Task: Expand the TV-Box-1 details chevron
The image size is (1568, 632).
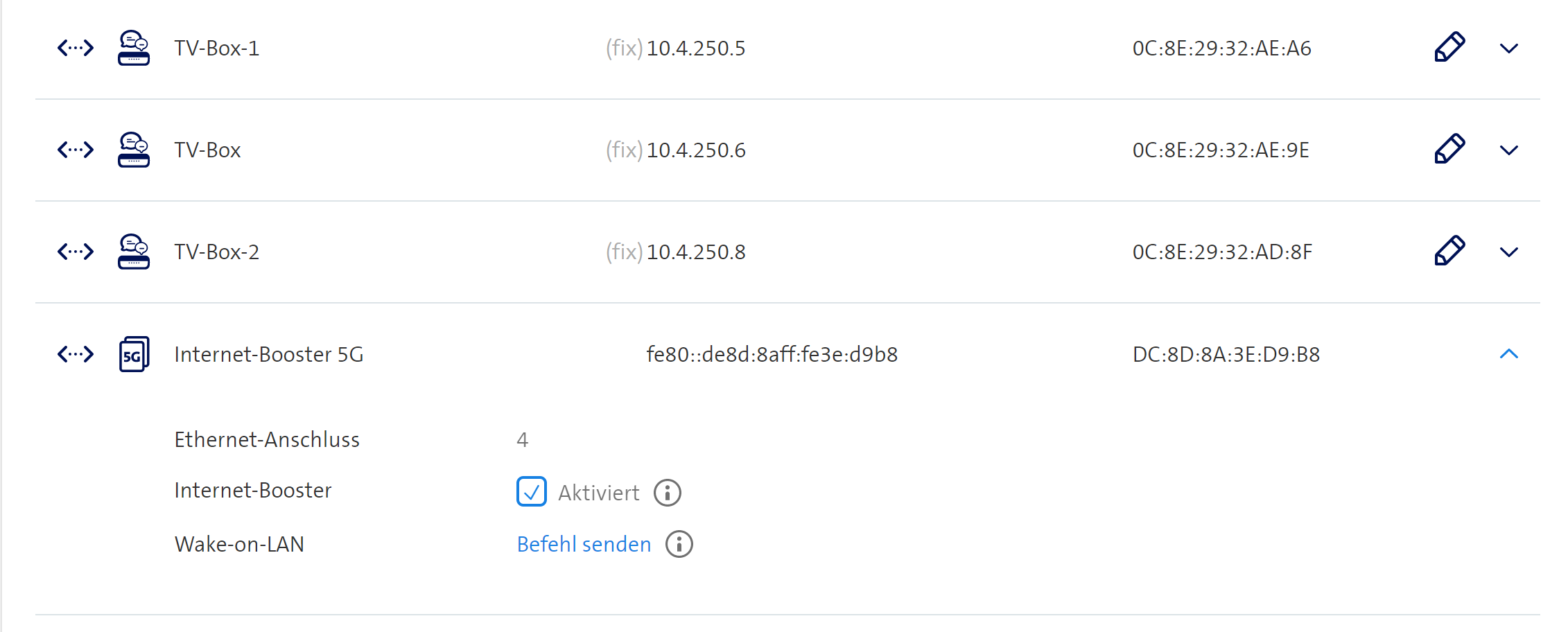Action: coord(1509,49)
